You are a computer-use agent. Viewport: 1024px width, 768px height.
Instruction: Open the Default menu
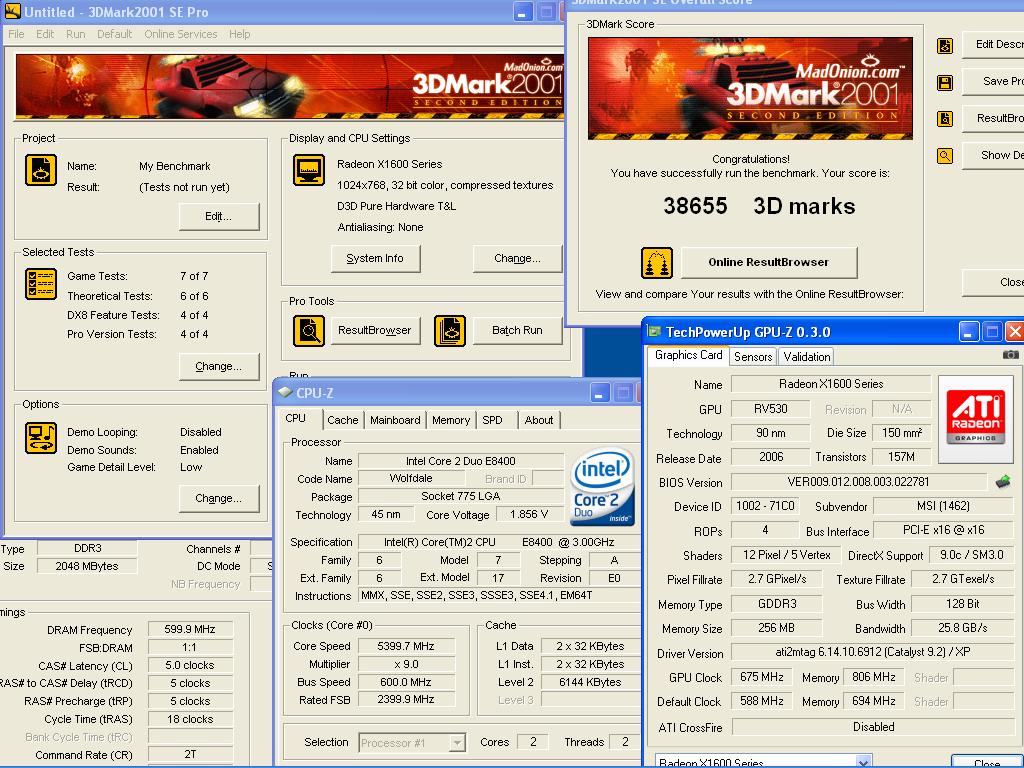114,34
